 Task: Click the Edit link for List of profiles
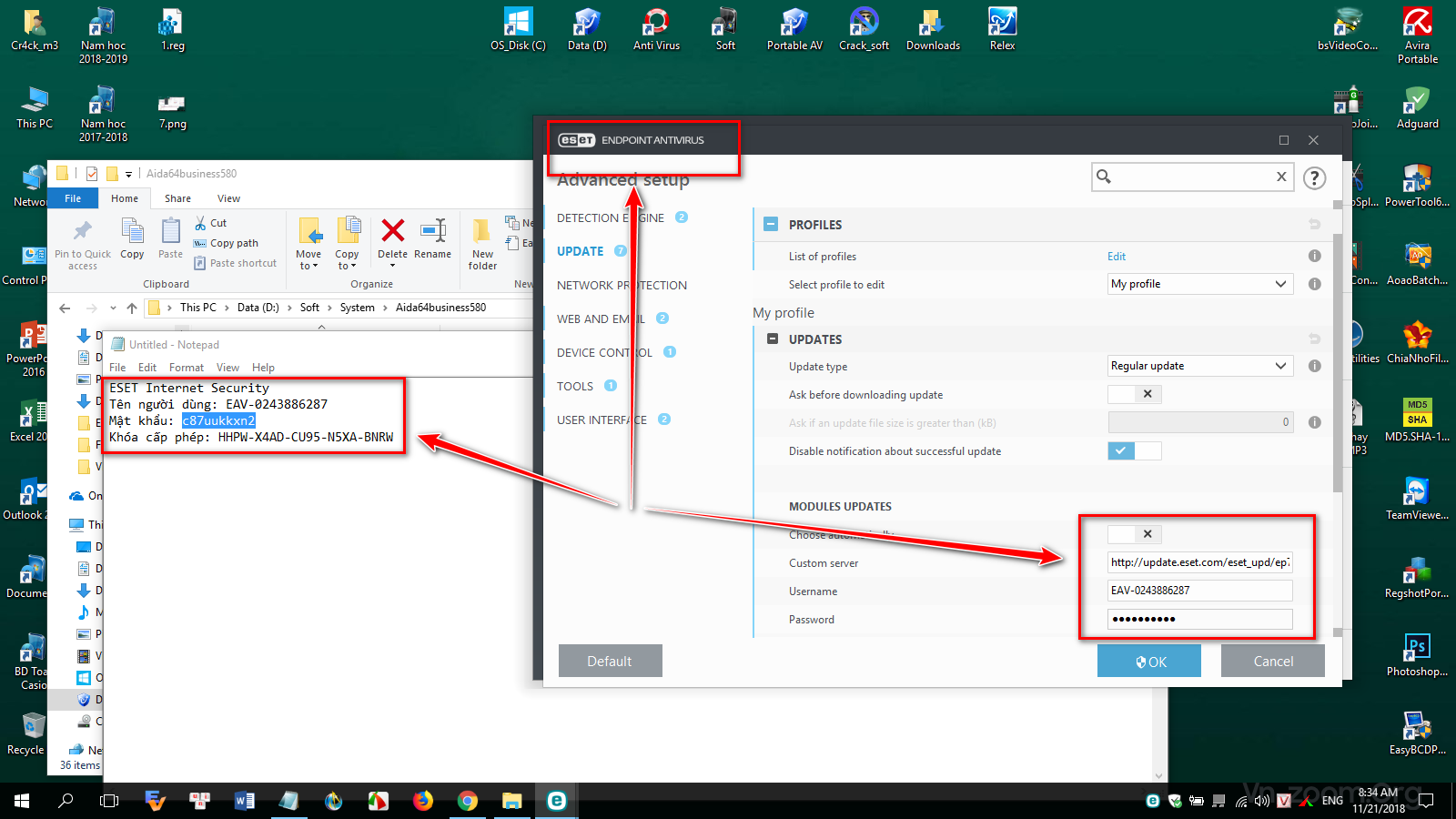1117,257
